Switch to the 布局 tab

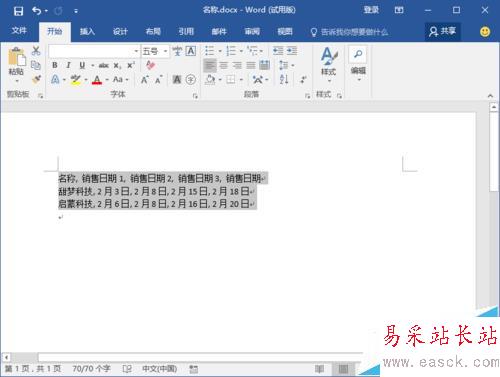[153, 32]
